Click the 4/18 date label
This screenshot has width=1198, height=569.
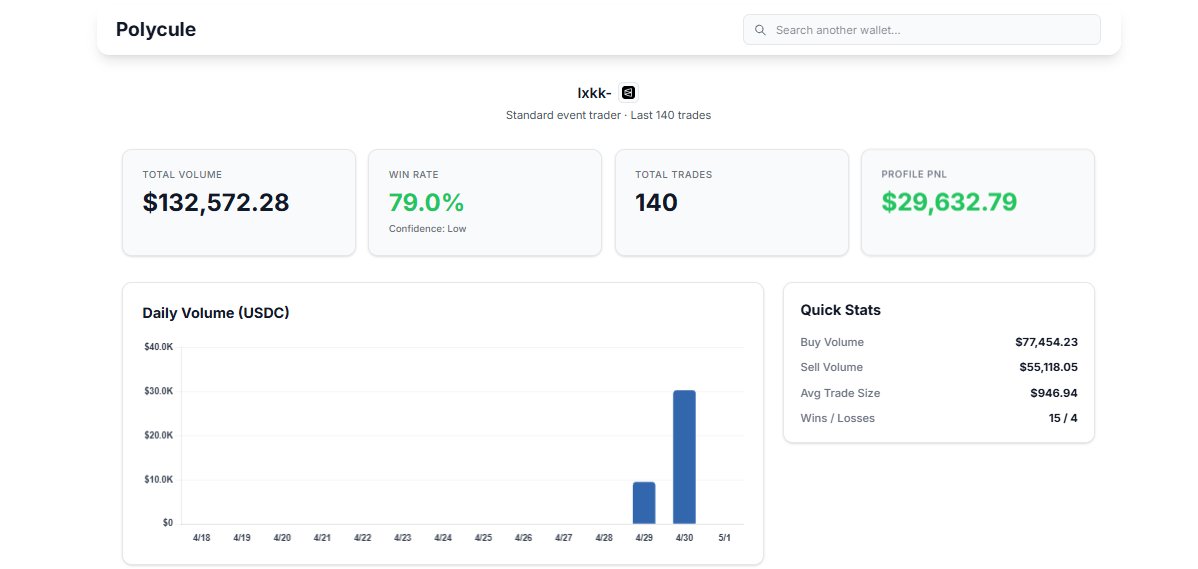coord(202,538)
